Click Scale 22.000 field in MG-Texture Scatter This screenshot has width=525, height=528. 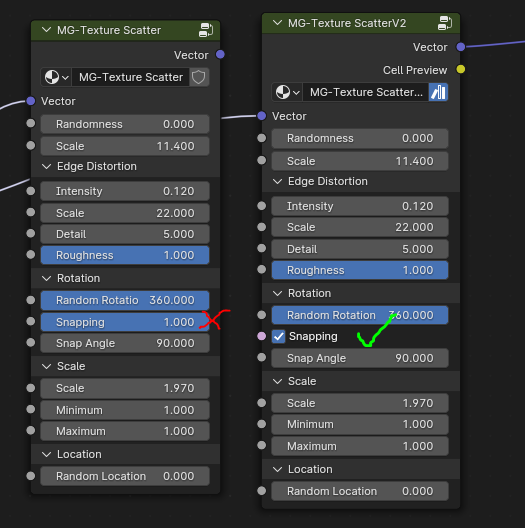tap(125, 213)
